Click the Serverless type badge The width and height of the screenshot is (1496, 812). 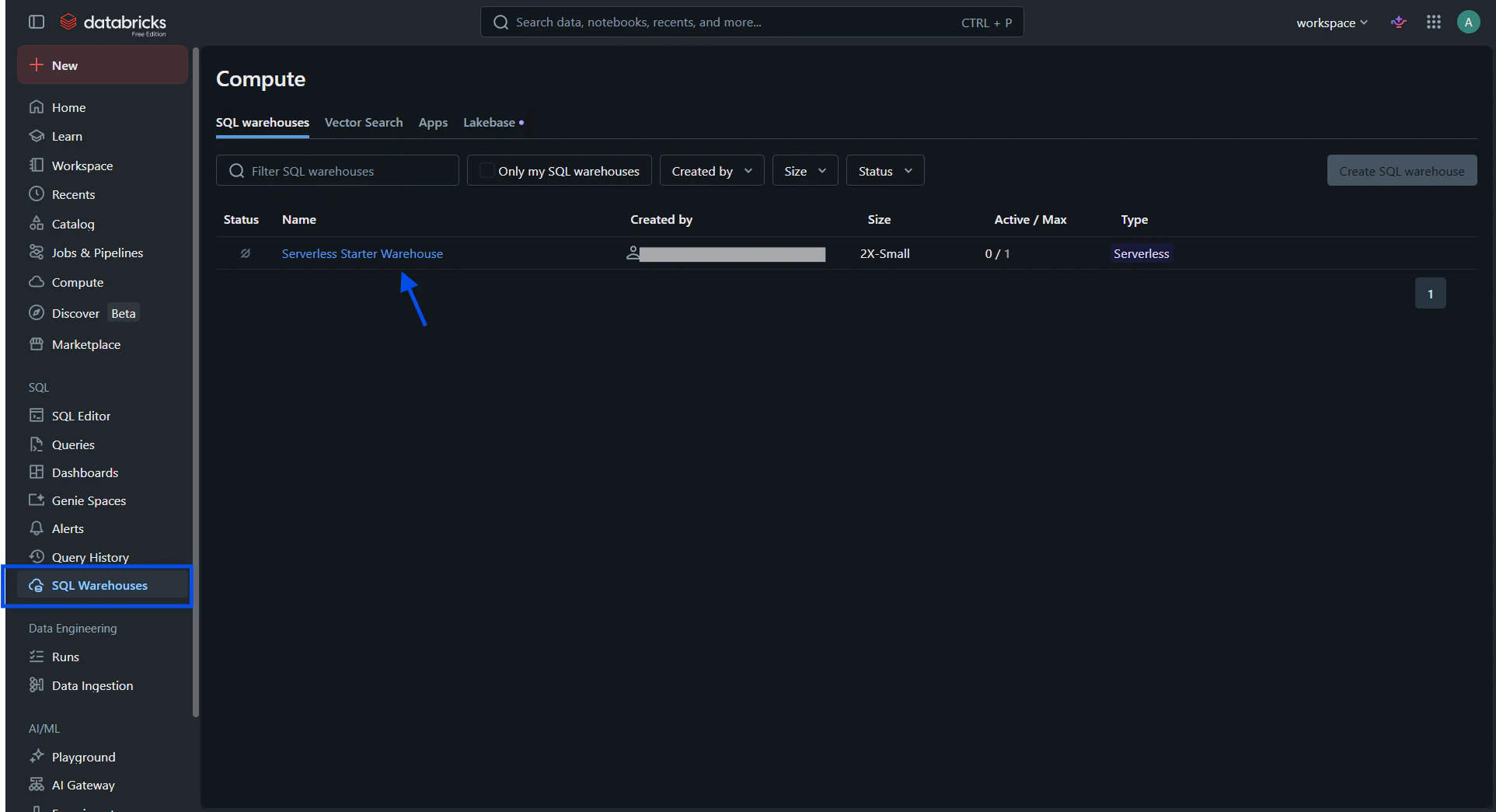[1141, 253]
